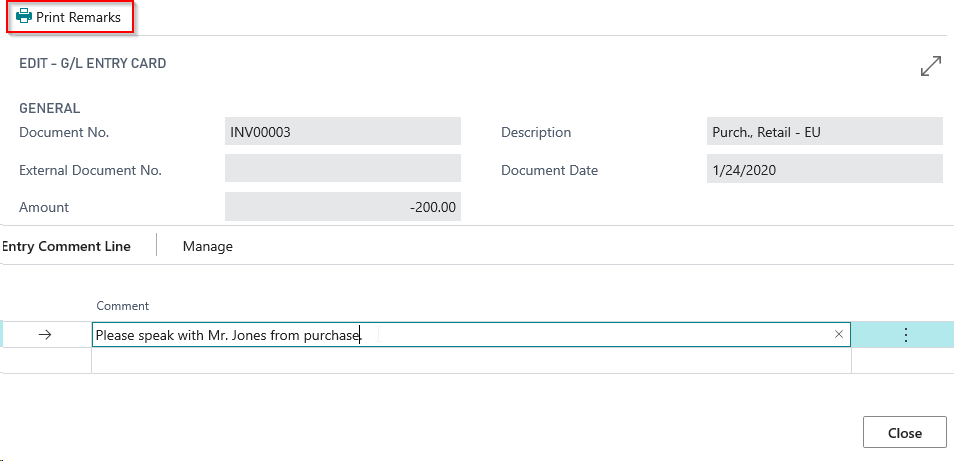Click the Document No. field showing INV00003

342,132
